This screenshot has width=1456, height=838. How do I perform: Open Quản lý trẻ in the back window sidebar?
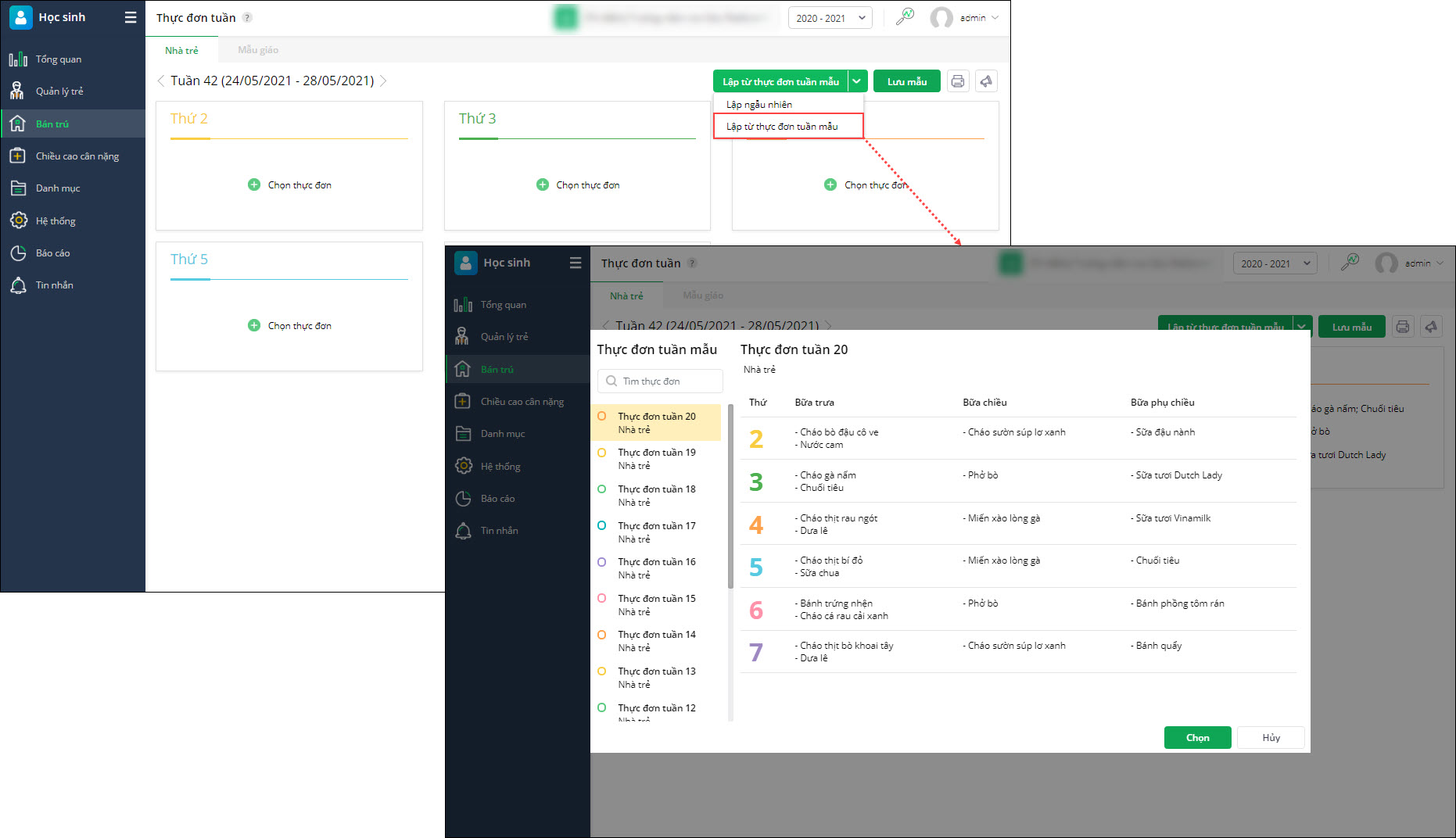tap(59, 91)
